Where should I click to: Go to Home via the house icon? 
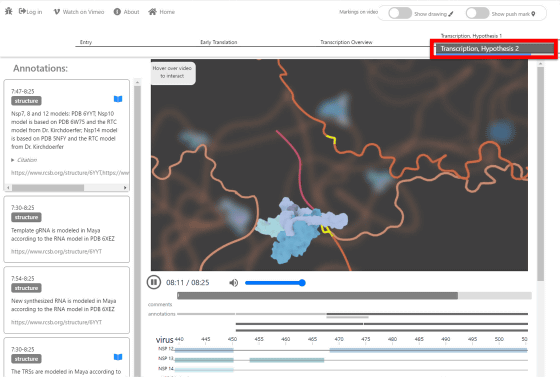152,12
